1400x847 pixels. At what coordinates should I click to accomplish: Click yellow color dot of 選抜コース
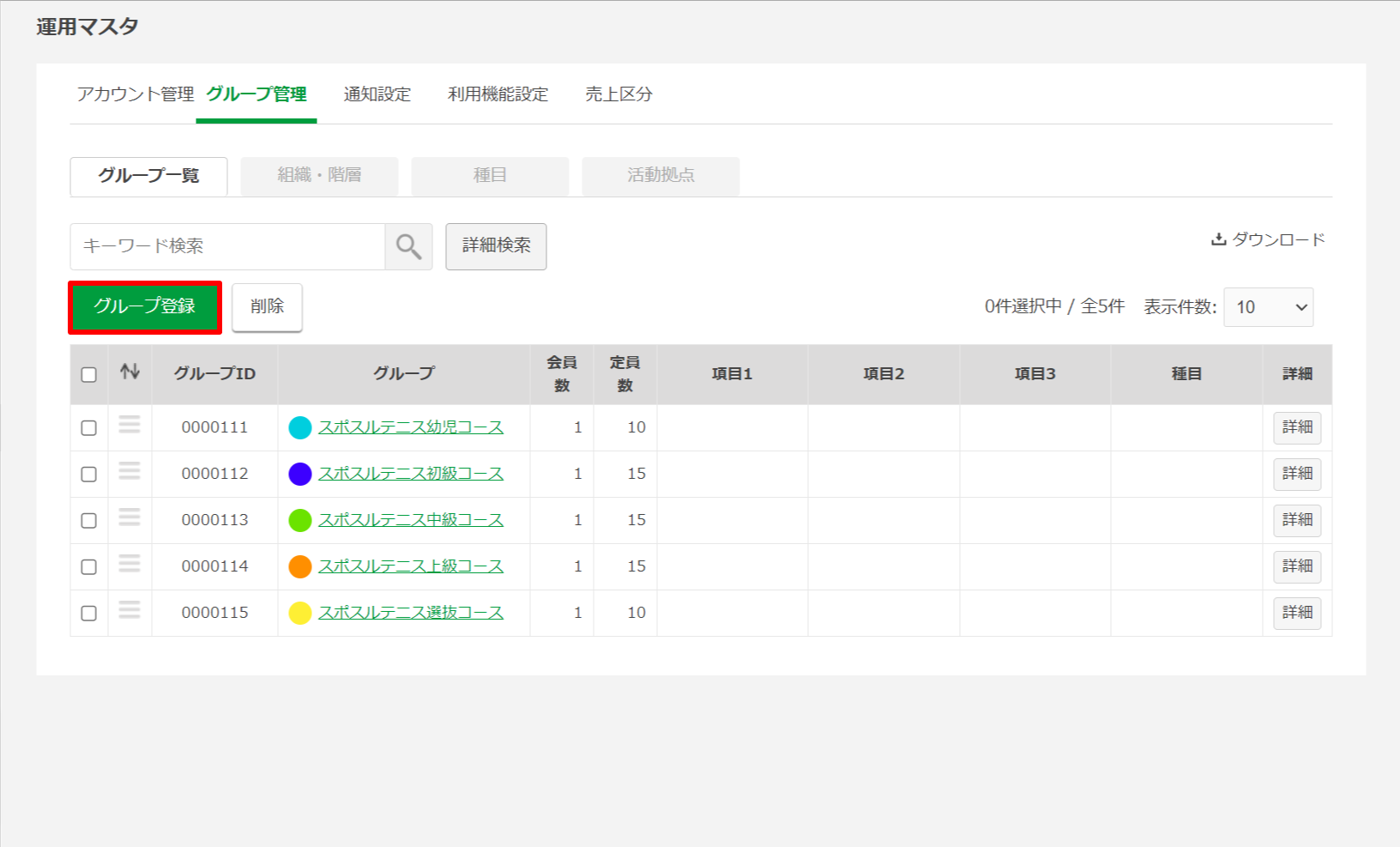pyautogui.click(x=300, y=613)
